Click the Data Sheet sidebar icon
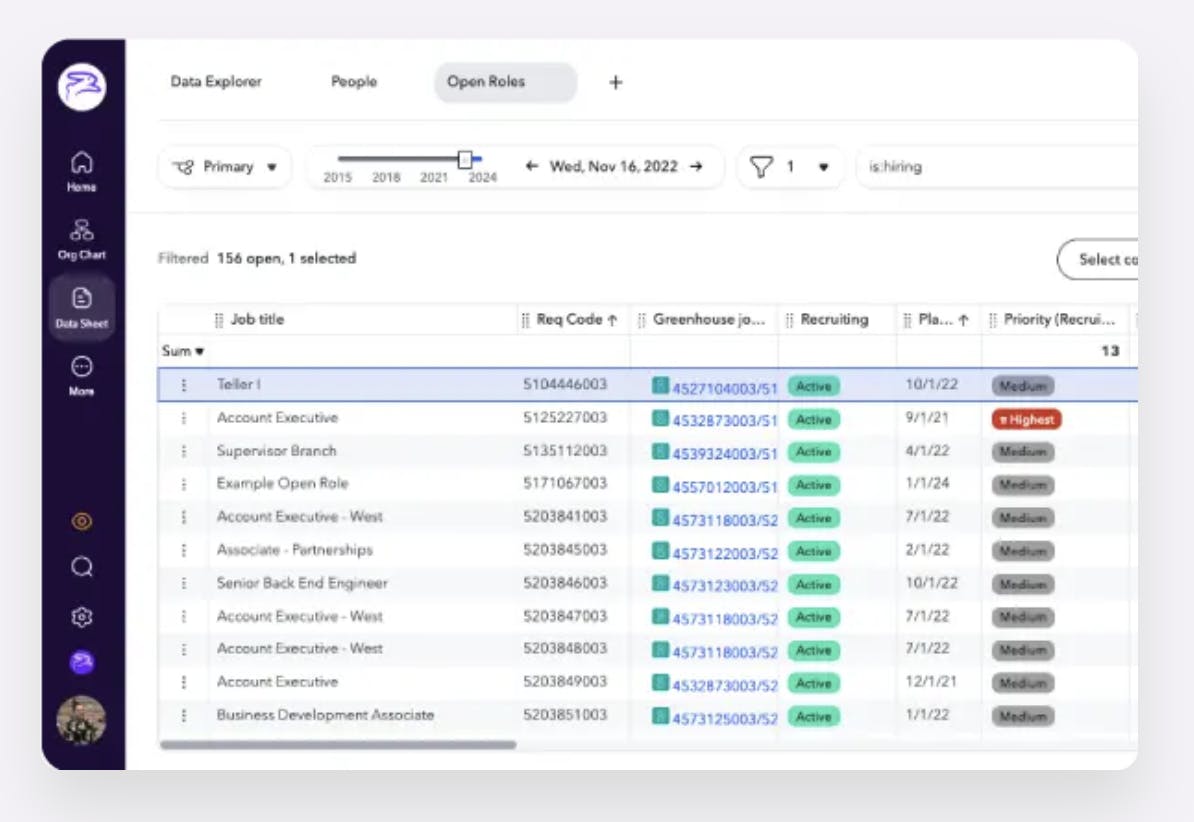 (82, 307)
